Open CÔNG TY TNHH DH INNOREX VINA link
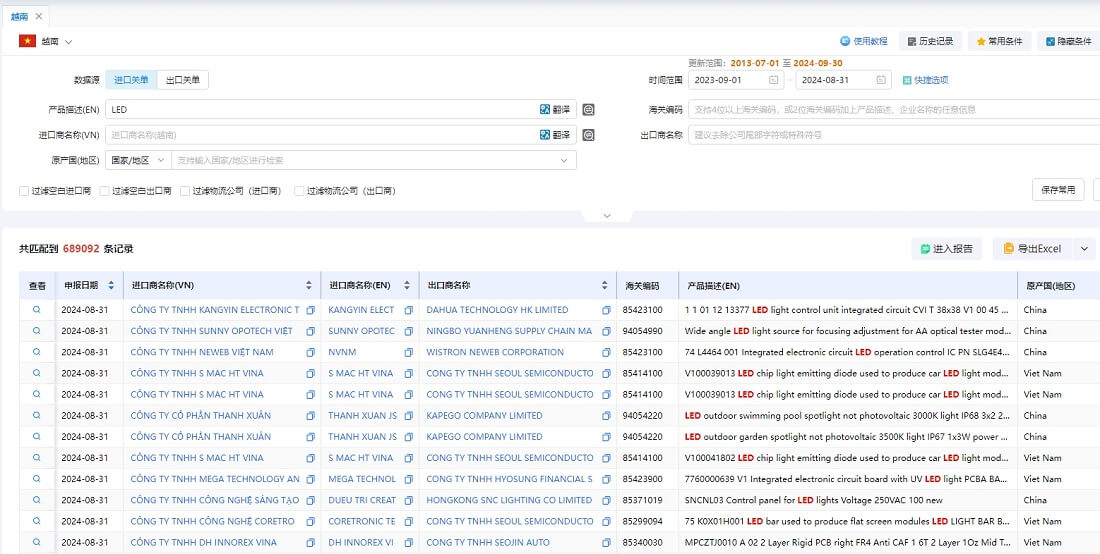The image size is (1100, 554). (203, 542)
